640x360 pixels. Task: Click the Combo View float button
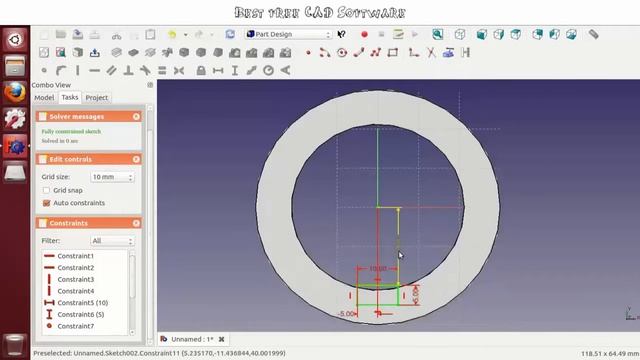(x=150, y=85)
